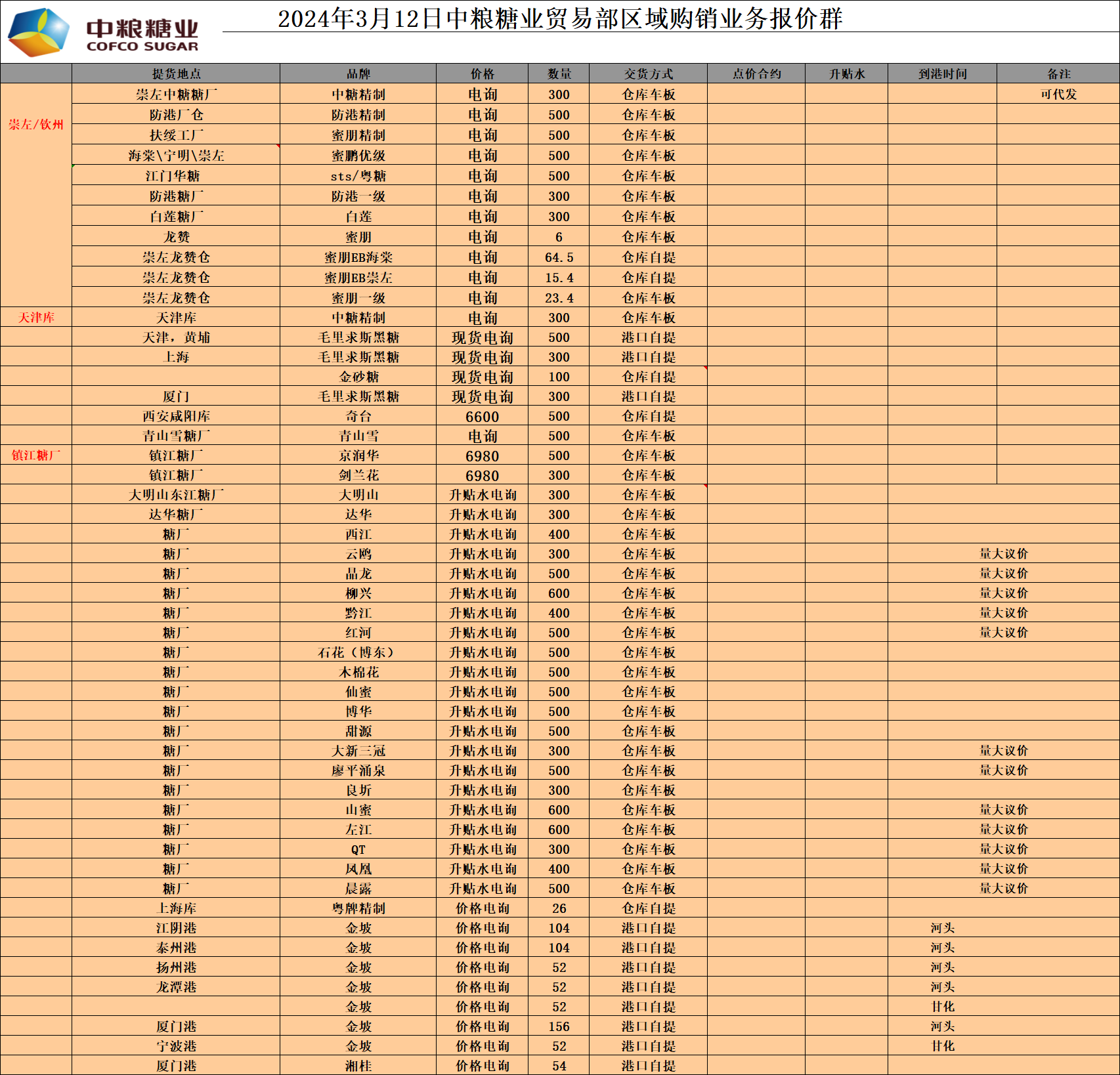Click the 奇台 brand cell
Image resolution: width=1120 pixels, height=1075 pixels.
(x=358, y=417)
